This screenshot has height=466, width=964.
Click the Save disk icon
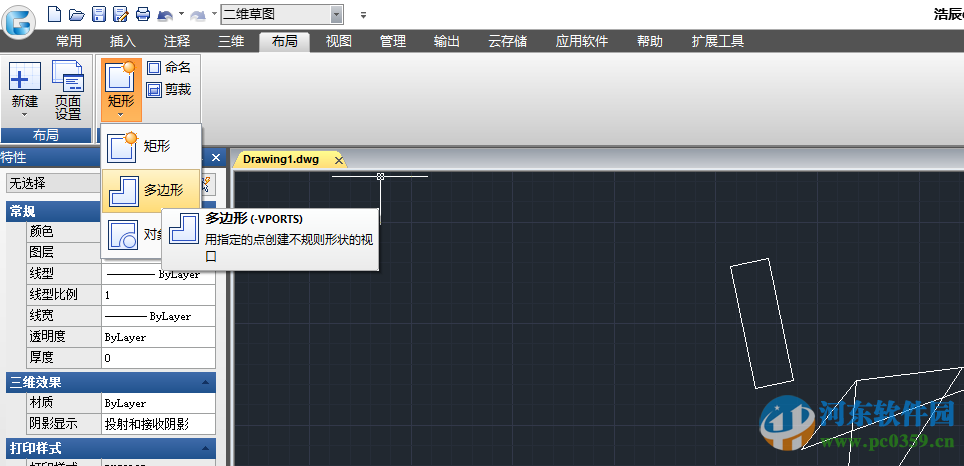point(98,14)
